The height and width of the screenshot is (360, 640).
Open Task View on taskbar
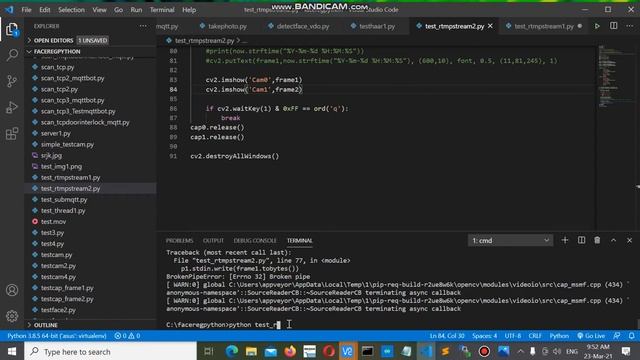pyautogui.click(x=209, y=351)
